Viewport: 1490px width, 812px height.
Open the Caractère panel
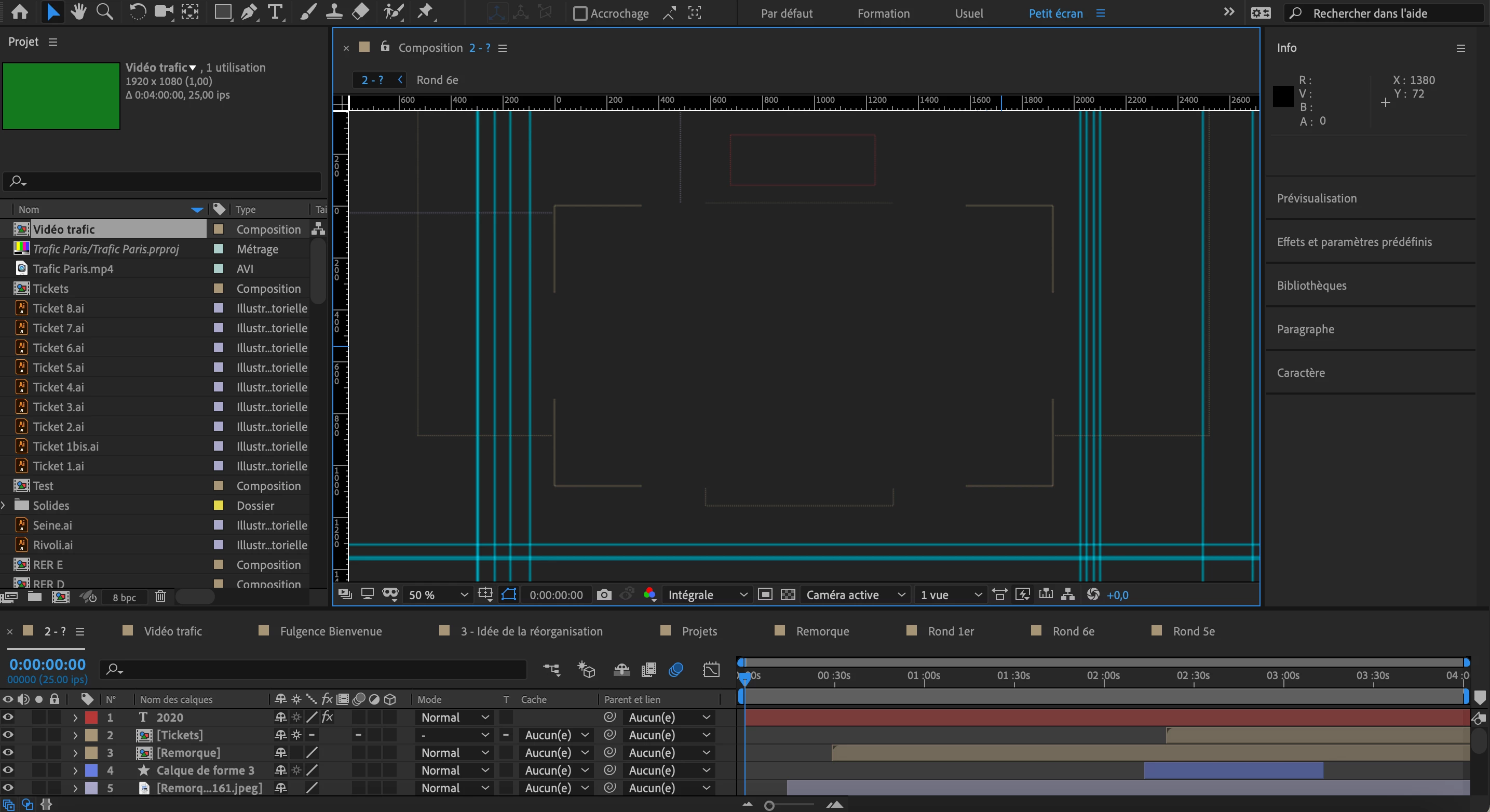click(1301, 372)
